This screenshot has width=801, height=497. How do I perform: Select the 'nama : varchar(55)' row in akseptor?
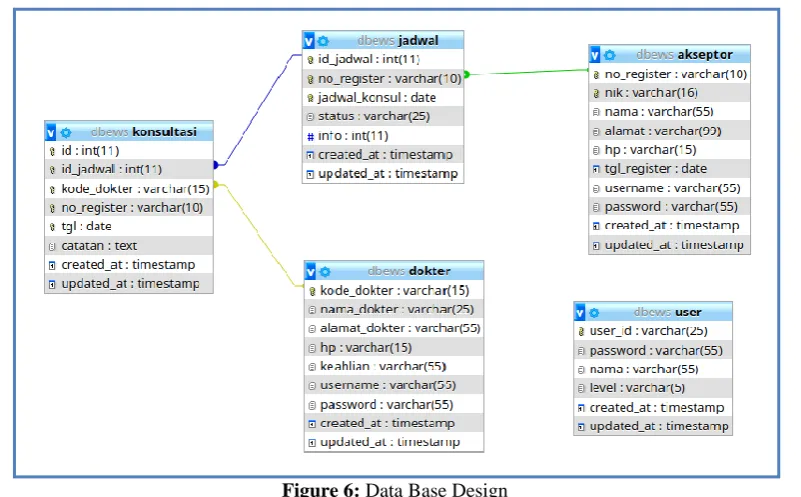670,112
